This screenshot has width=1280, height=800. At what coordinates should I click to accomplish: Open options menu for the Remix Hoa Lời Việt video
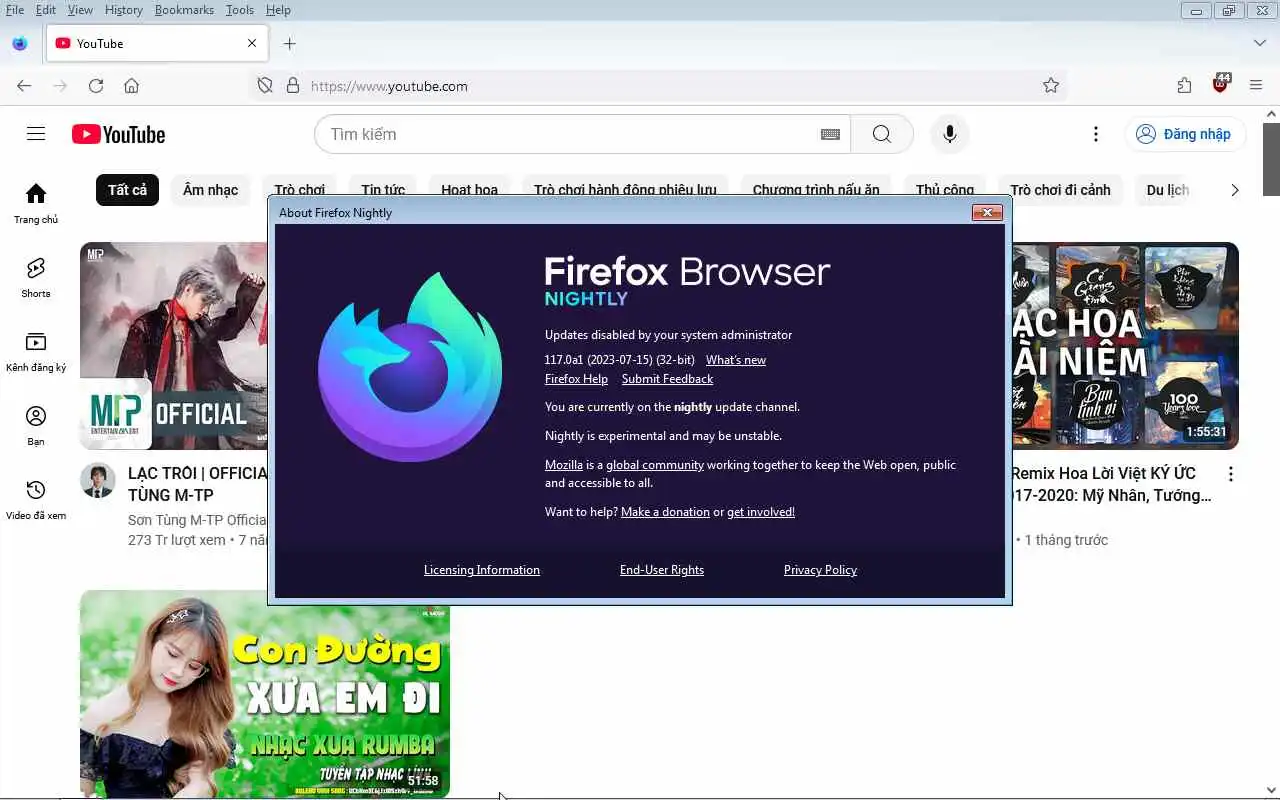(x=1231, y=474)
